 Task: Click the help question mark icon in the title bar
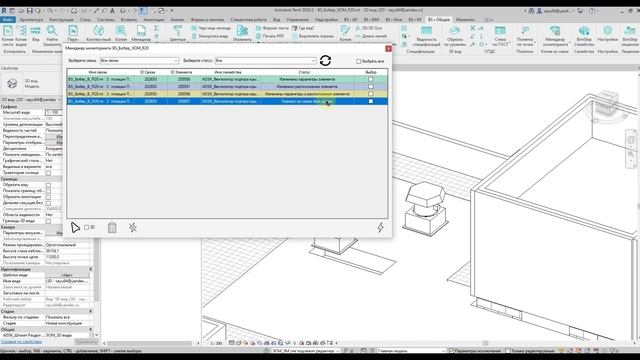[592, 11]
